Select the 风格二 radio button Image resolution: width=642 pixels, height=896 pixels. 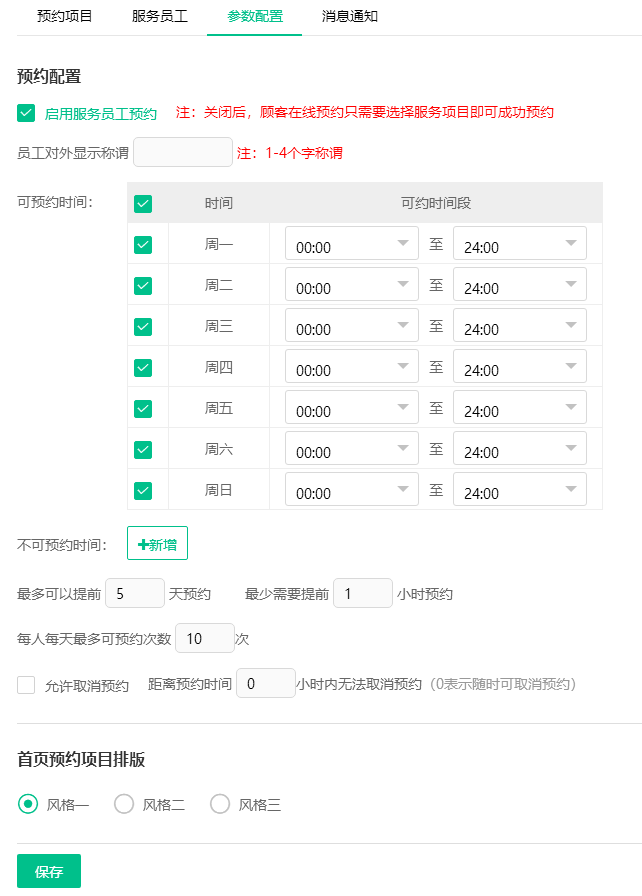coord(124,804)
